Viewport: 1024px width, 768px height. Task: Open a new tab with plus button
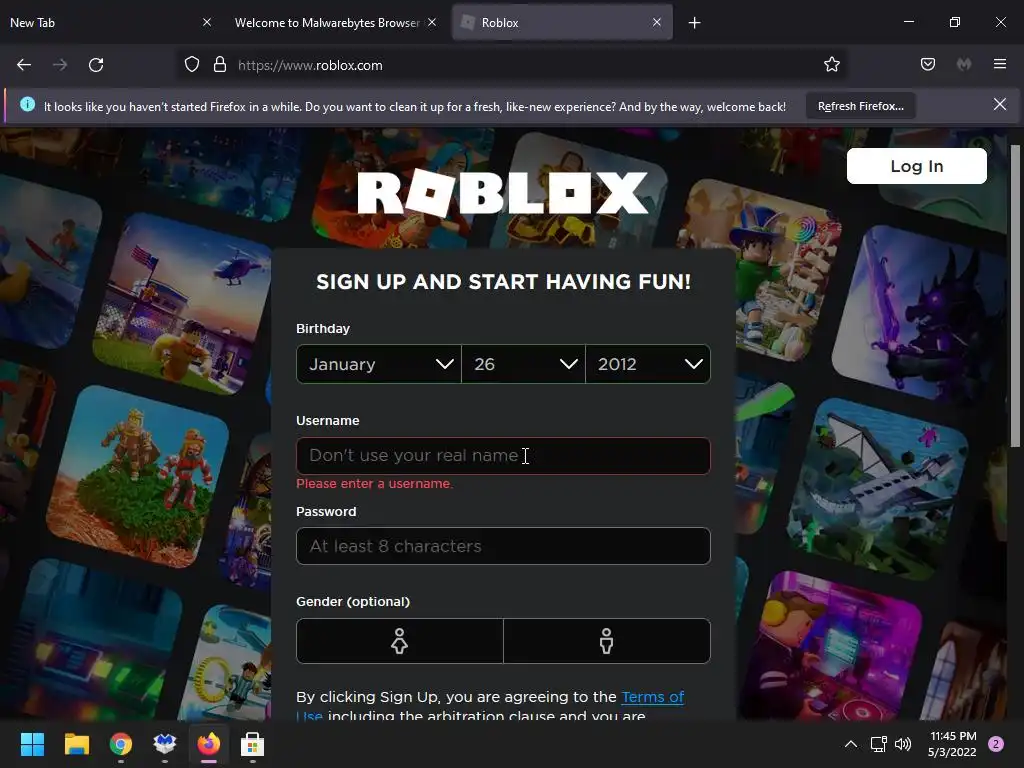coord(694,23)
